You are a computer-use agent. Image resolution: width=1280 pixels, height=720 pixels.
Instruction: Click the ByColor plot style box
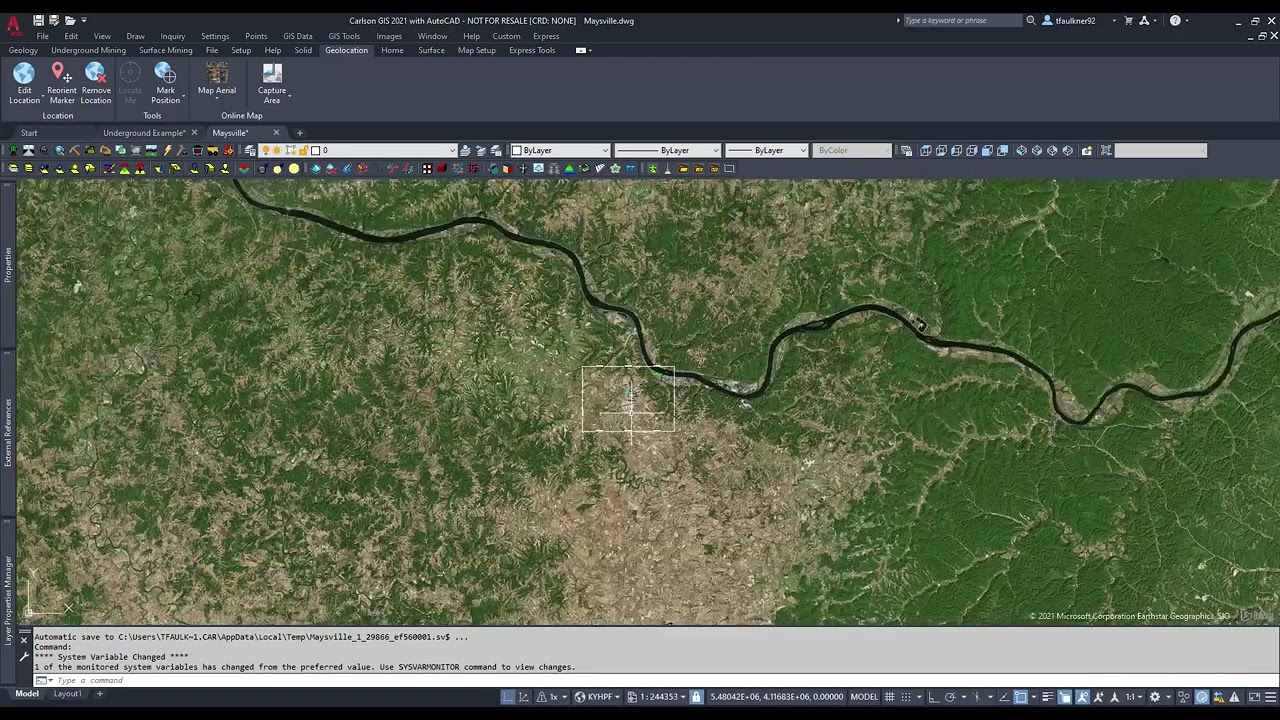tap(853, 150)
